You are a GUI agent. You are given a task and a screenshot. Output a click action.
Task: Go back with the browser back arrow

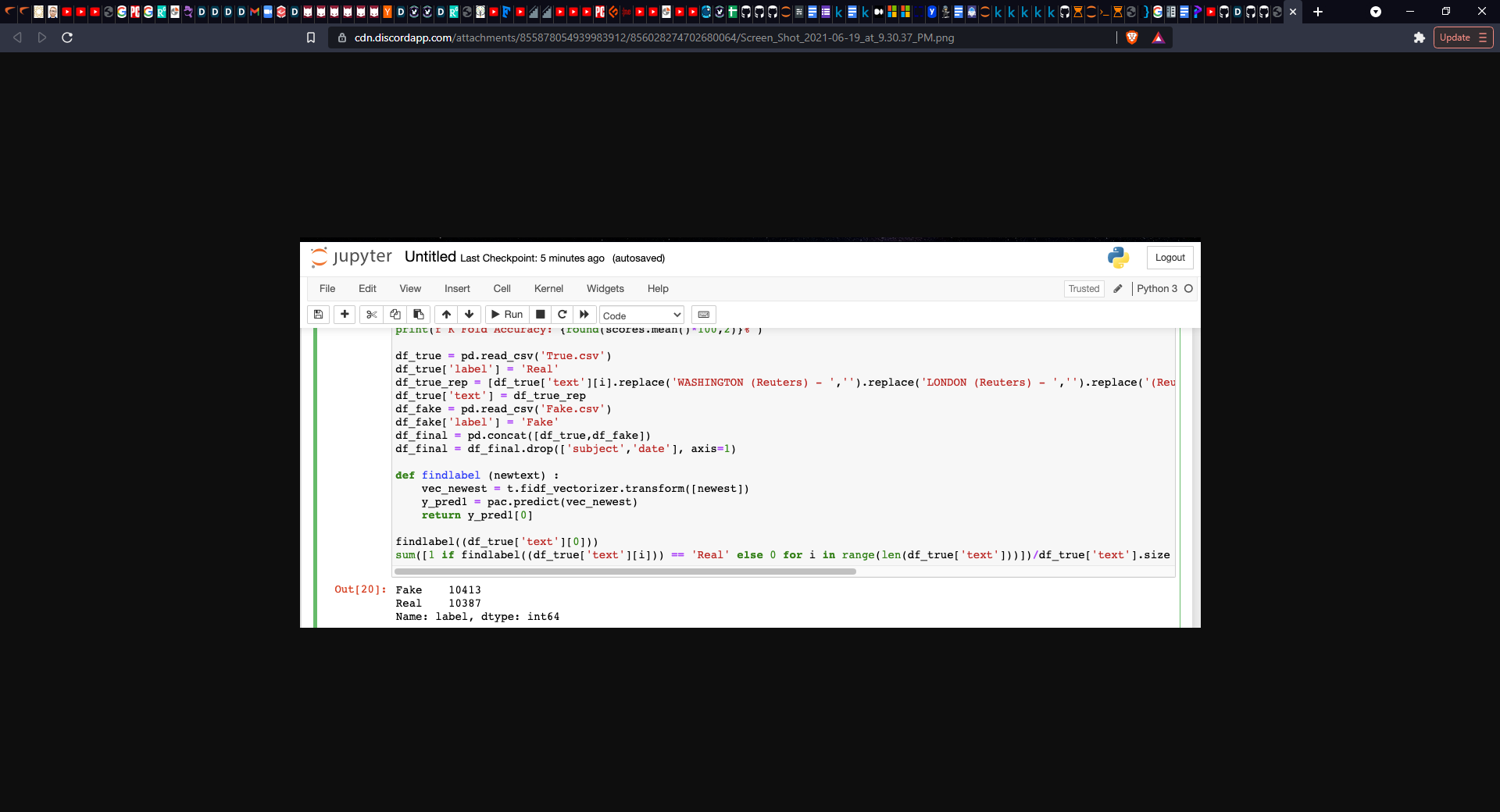click(x=17, y=37)
